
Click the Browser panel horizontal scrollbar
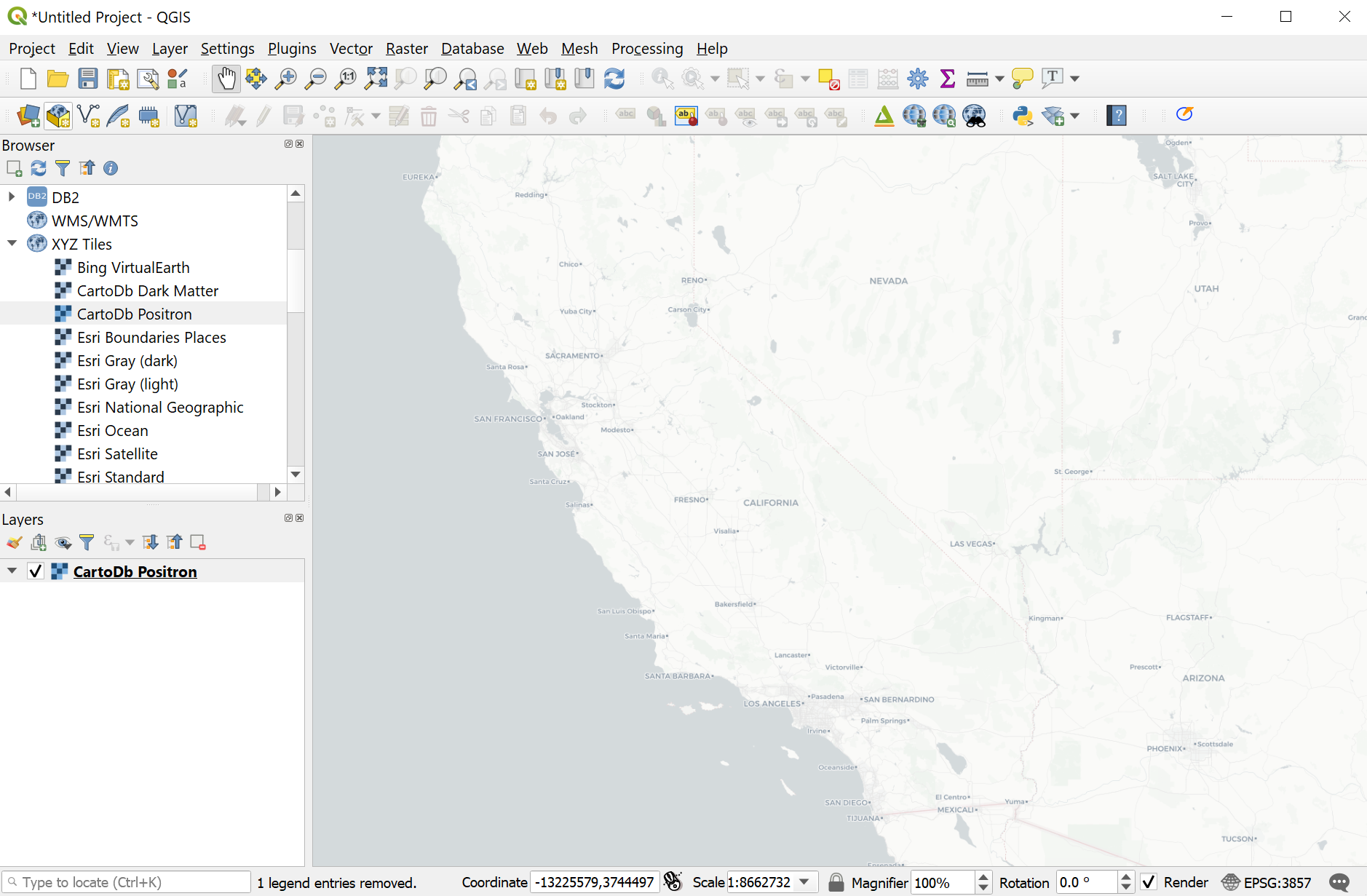tap(137, 493)
